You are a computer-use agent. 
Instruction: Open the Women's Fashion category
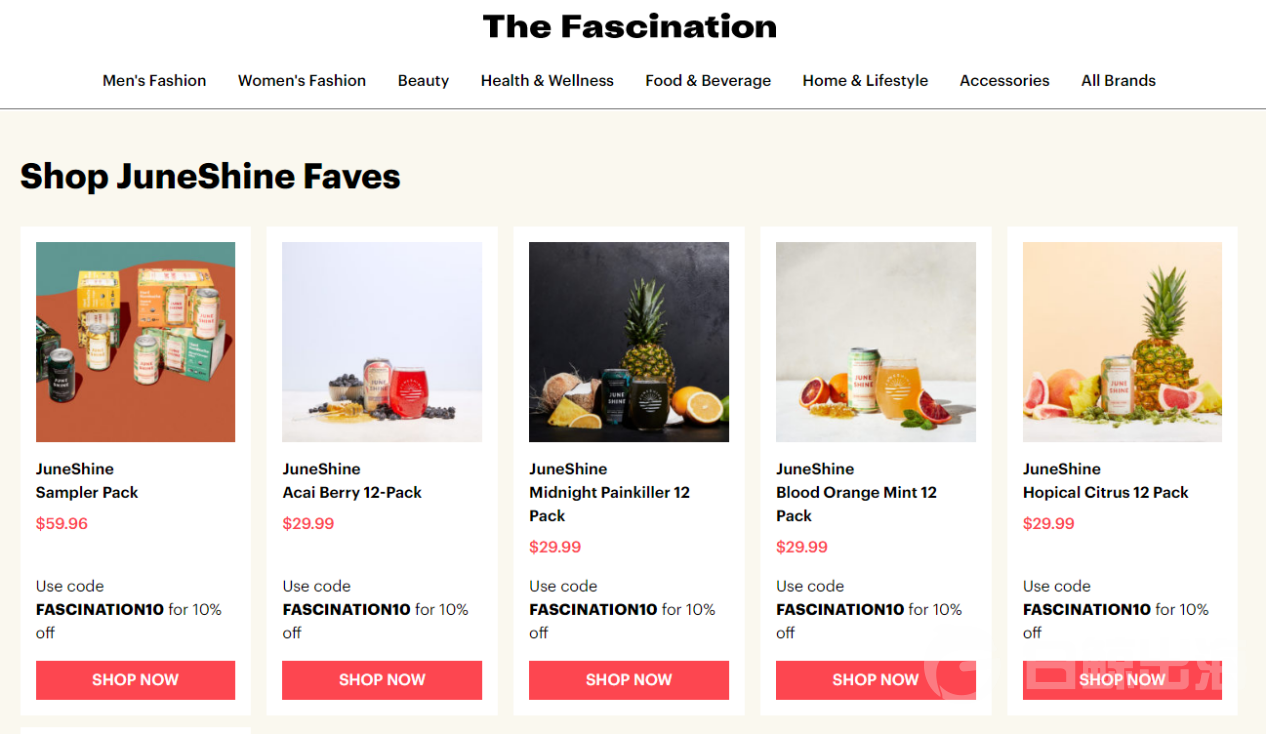[302, 81]
